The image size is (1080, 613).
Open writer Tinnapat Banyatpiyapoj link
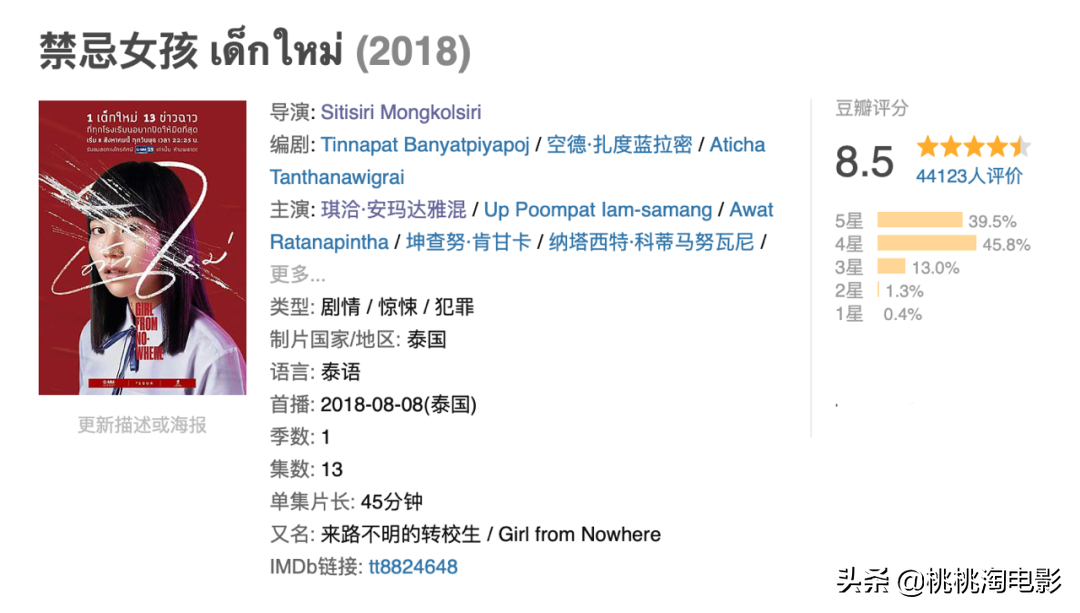click(425, 145)
